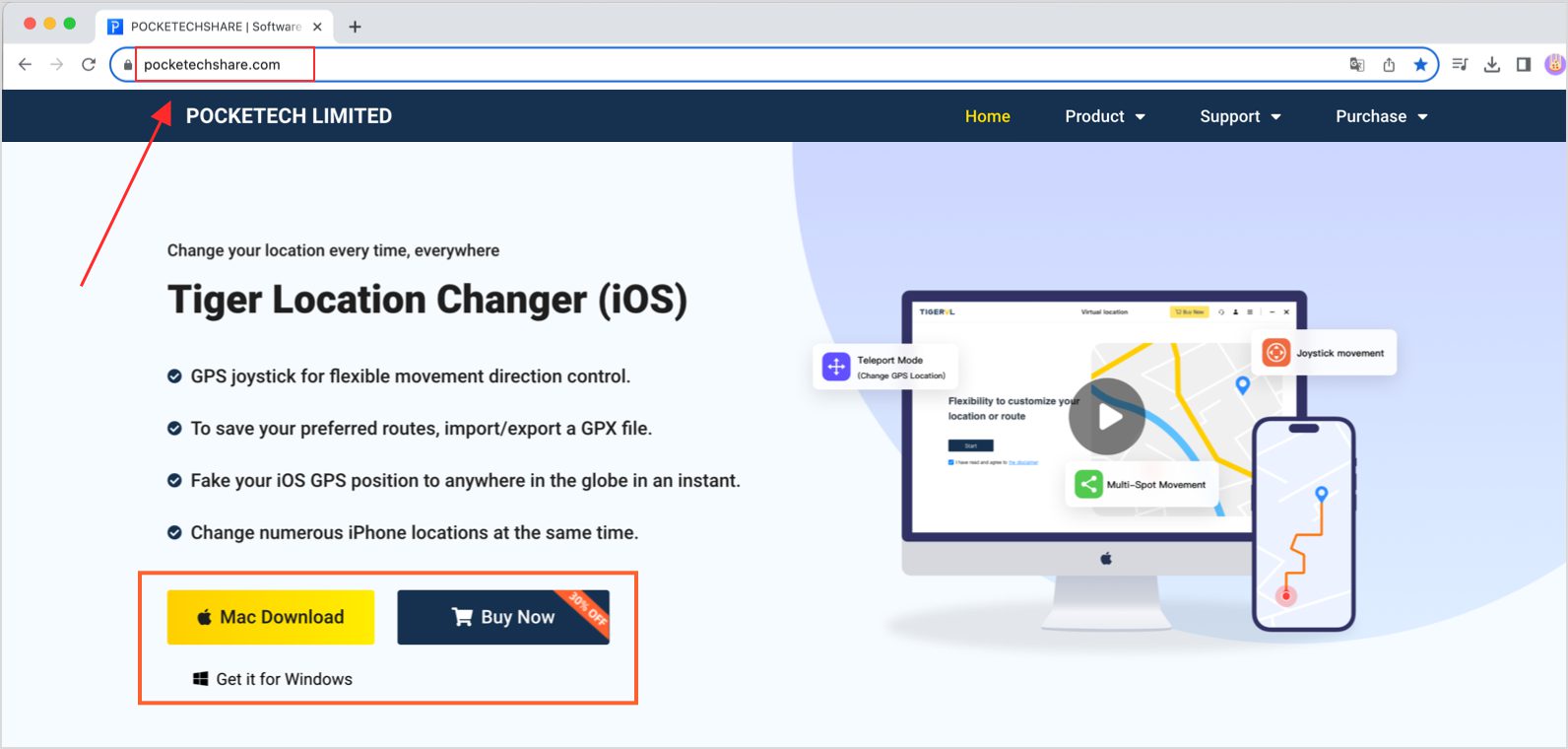Click the orange Joystick movement icon
The image size is (1568, 749).
click(1275, 353)
